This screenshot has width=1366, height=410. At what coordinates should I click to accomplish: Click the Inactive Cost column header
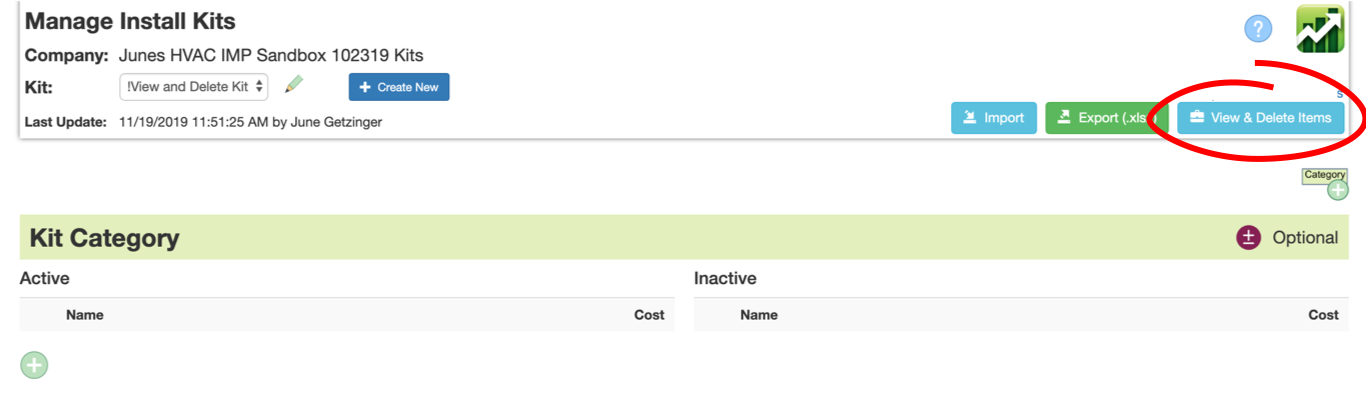pyautogui.click(x=1323, y=315)
